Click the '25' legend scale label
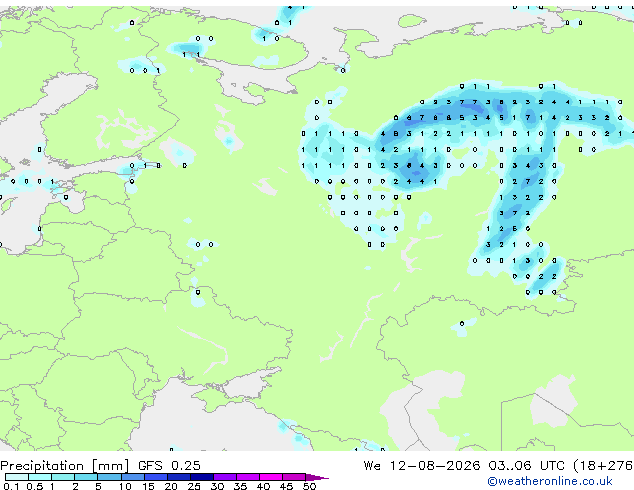 click(194, 486)
